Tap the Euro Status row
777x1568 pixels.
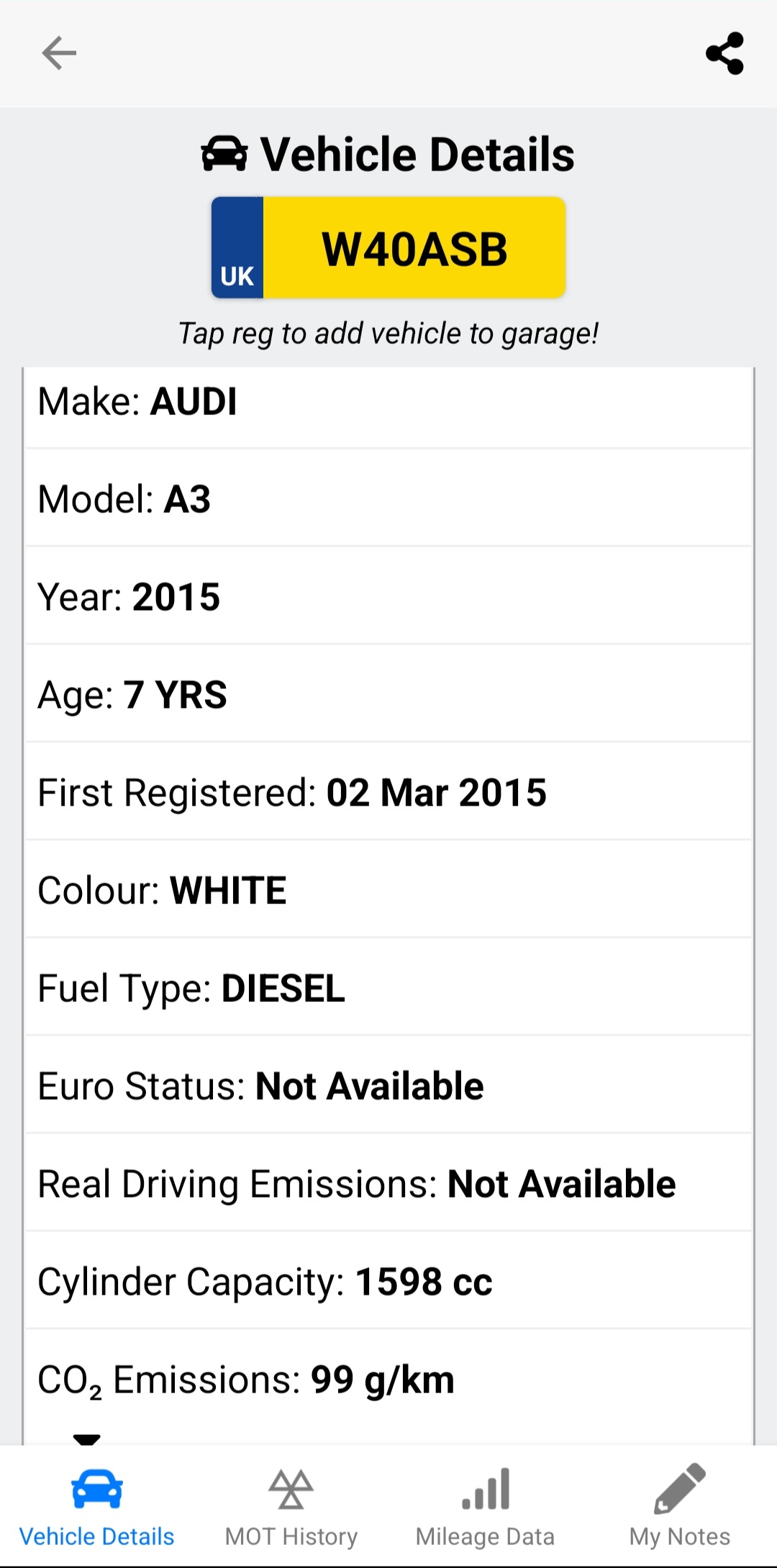pos(388,1086)
